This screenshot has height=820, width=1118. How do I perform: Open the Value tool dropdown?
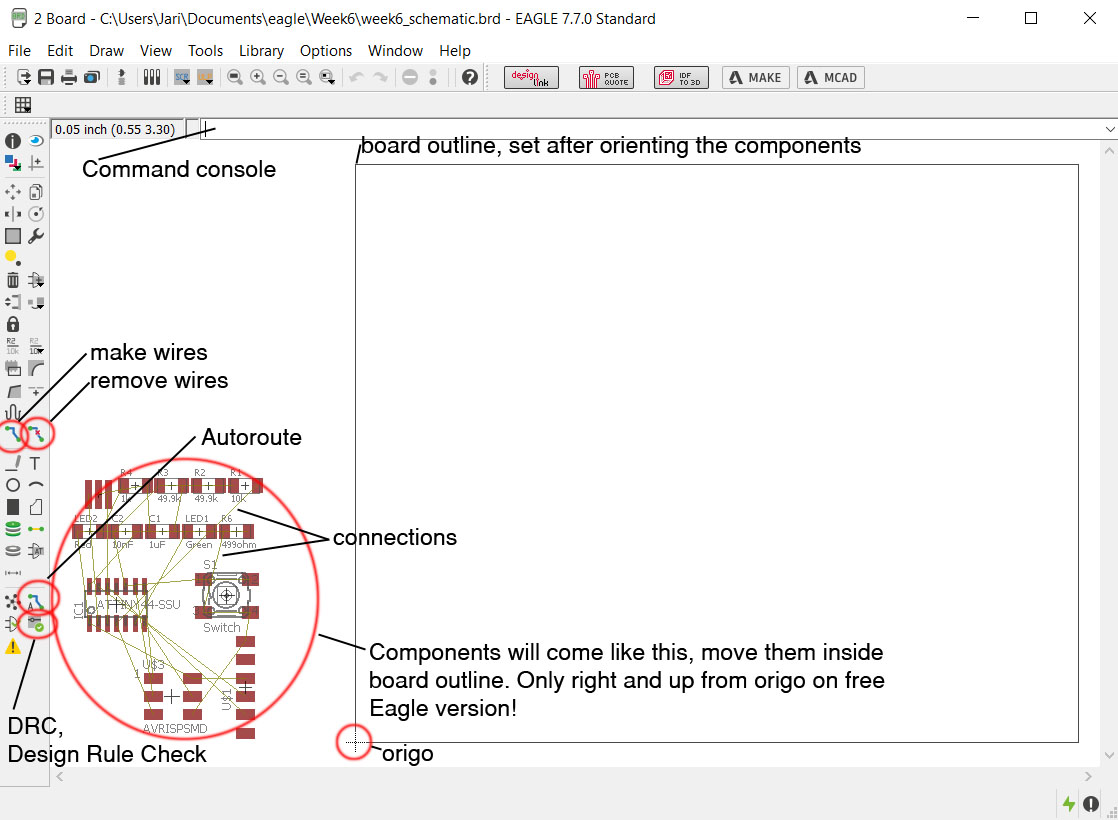coord(36,347)
